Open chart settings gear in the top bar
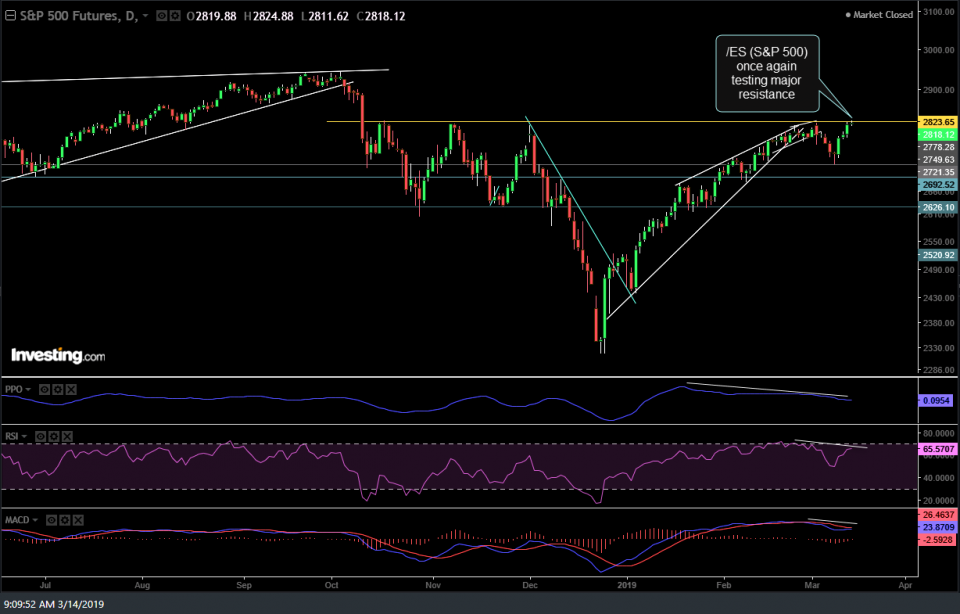 173,15
